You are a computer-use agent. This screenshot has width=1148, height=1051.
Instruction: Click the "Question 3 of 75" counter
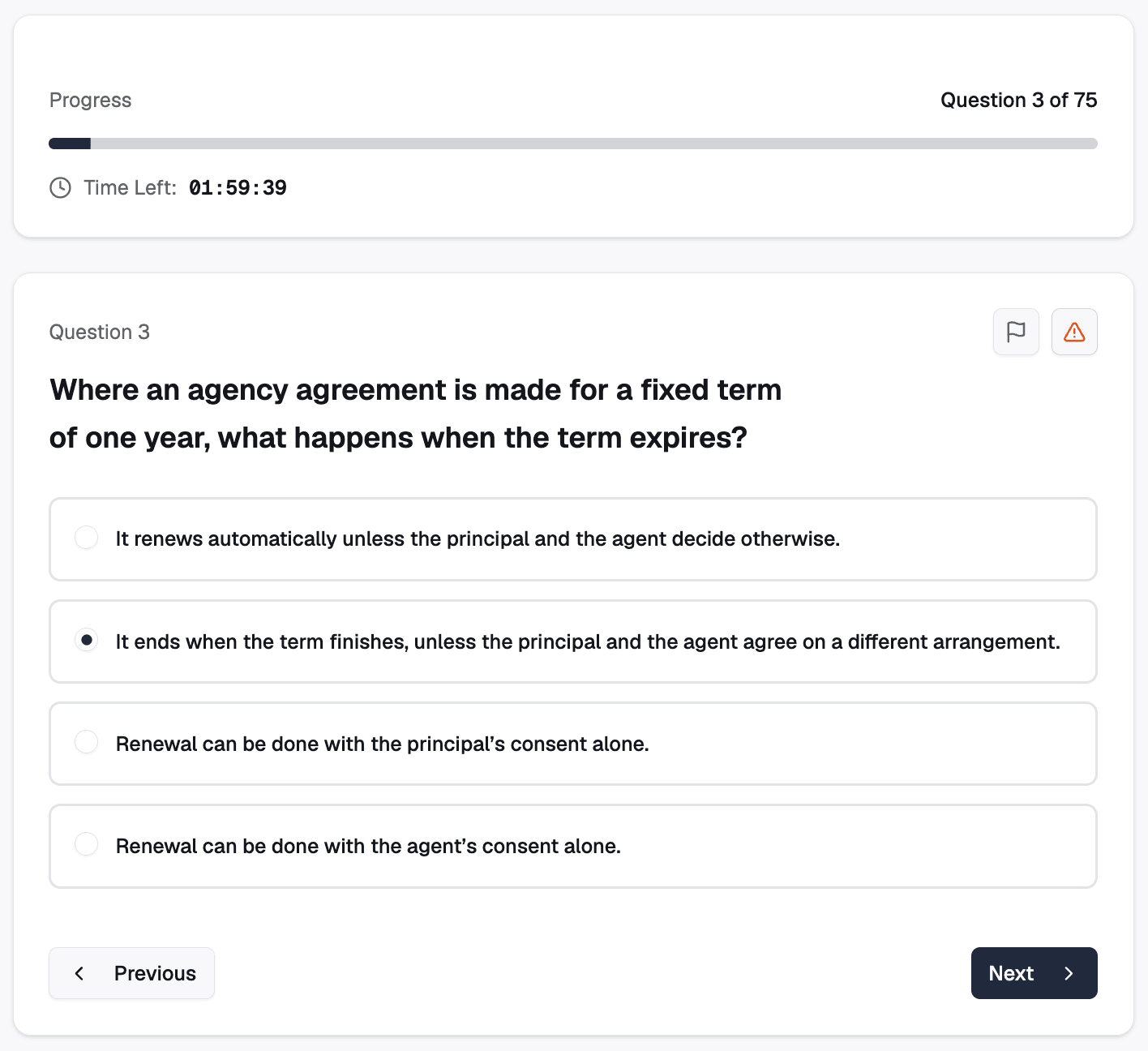[1018, 100]
